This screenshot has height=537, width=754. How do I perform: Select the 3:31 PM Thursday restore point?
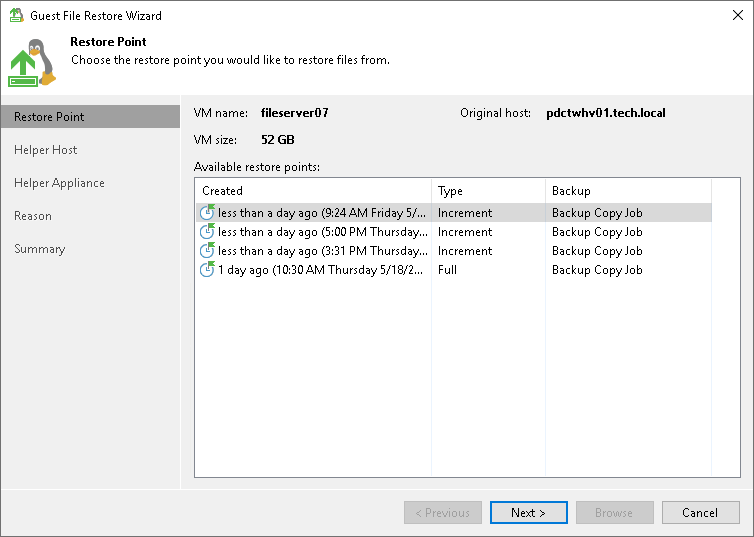(x=453, y=250)
